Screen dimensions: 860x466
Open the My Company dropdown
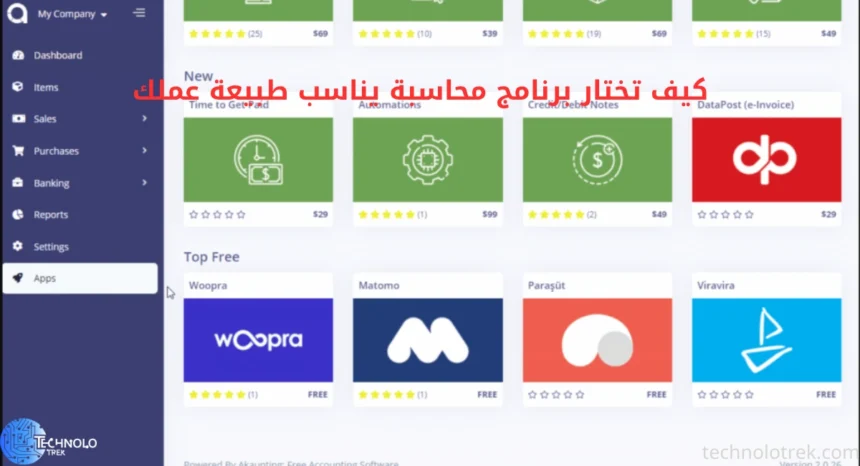point(72,14)
